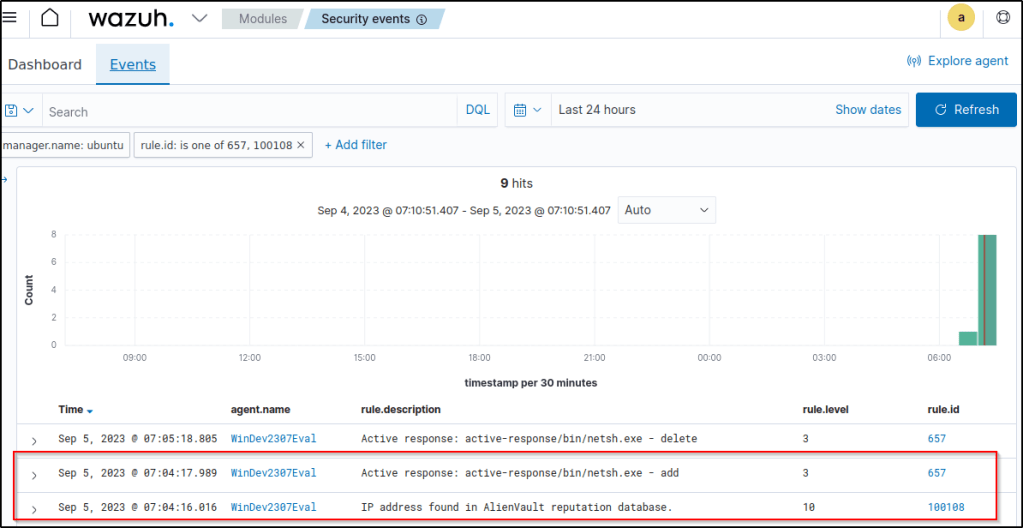
Task: Click the Refresh button
Action: (965, 110)
